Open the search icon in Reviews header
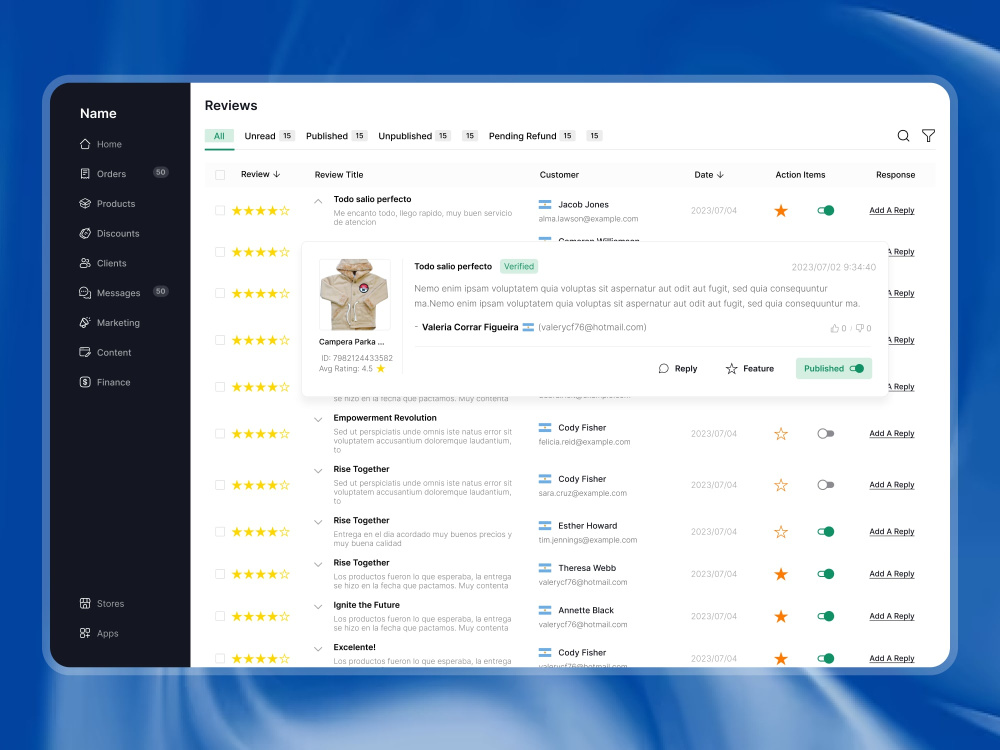This screenshot has width=1000, height=750. pyautogui.click(x=903, y=136)
